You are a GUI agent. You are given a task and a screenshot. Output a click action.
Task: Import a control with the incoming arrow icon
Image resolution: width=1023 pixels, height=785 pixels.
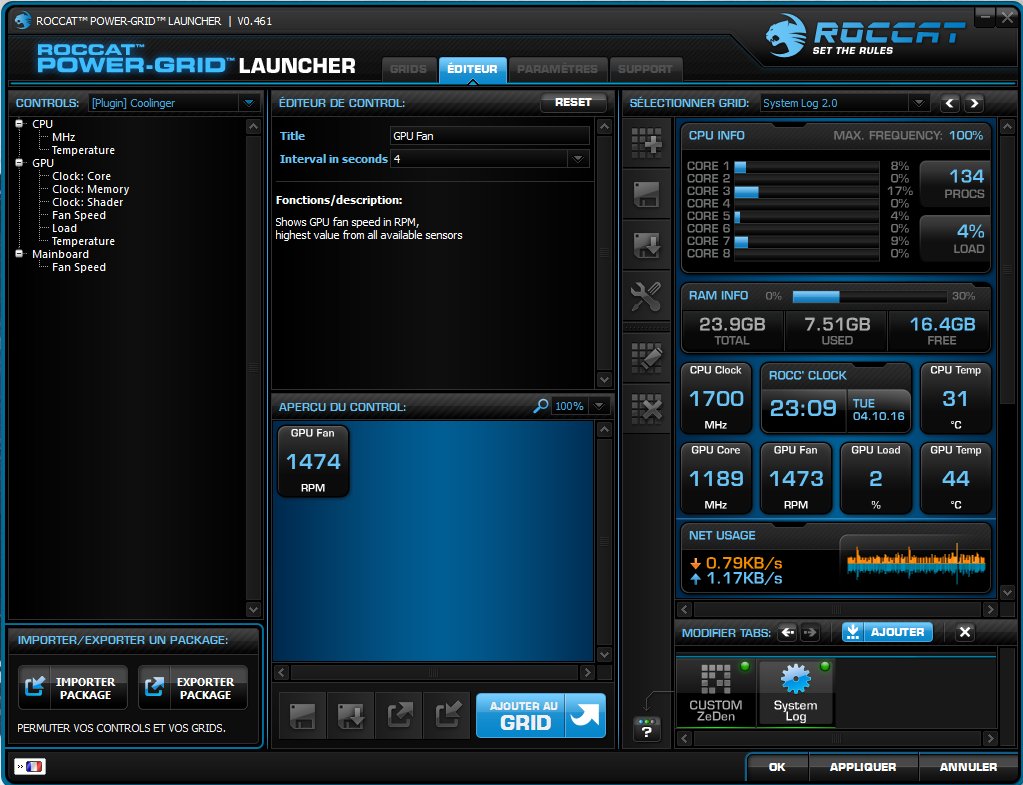pyautogui.click(x=447, y=715)
